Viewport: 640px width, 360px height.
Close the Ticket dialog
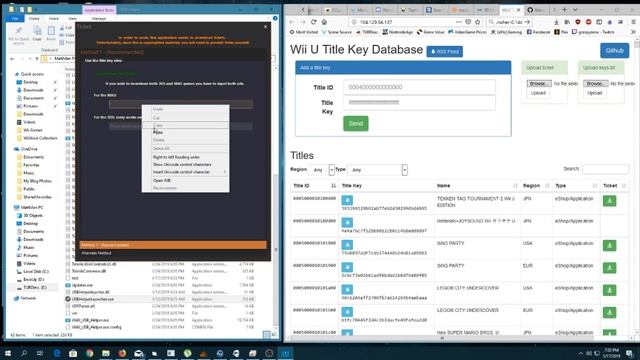coord(266,27)
